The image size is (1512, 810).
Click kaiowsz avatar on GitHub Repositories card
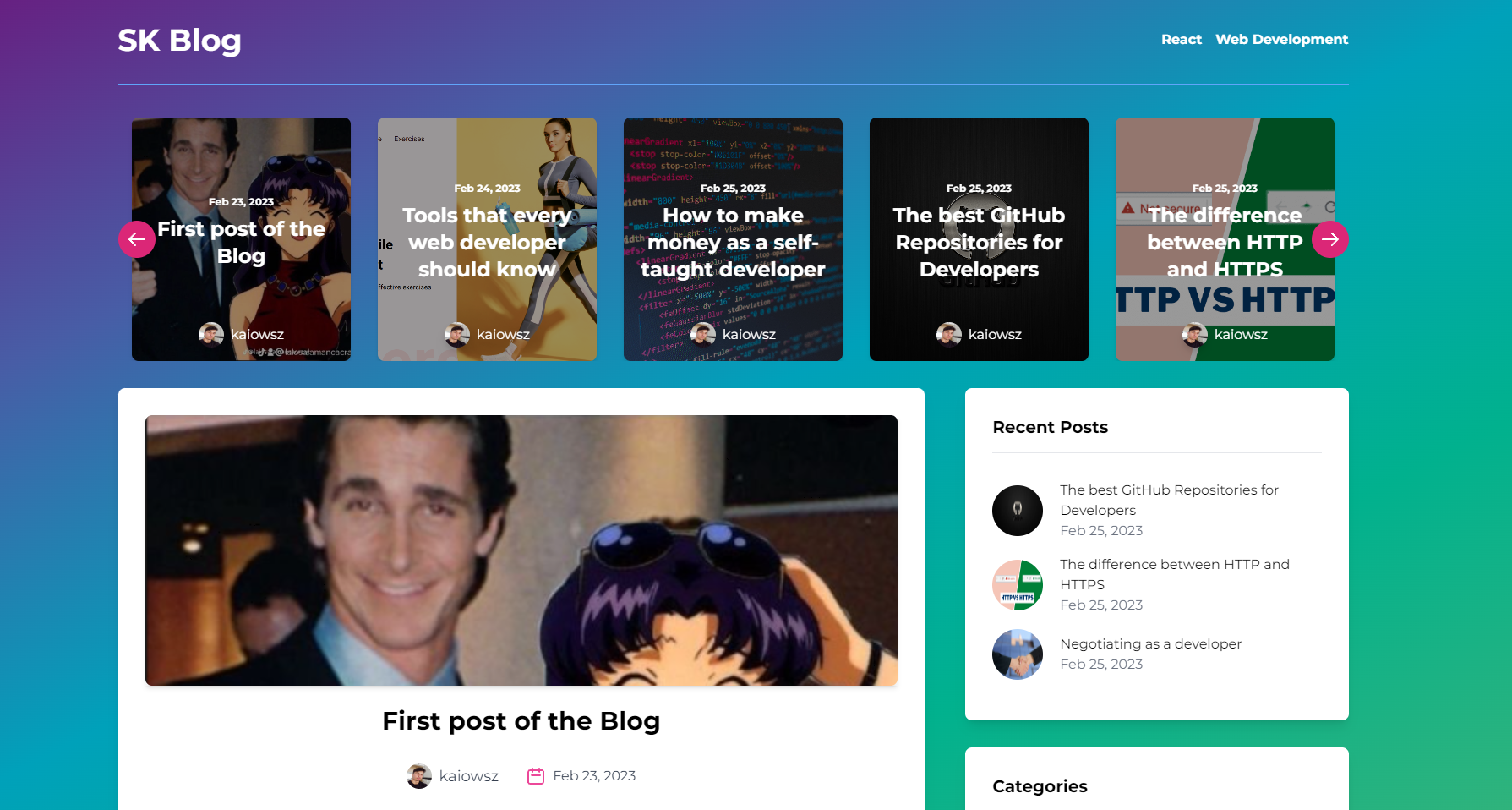[x=949, y=335]
